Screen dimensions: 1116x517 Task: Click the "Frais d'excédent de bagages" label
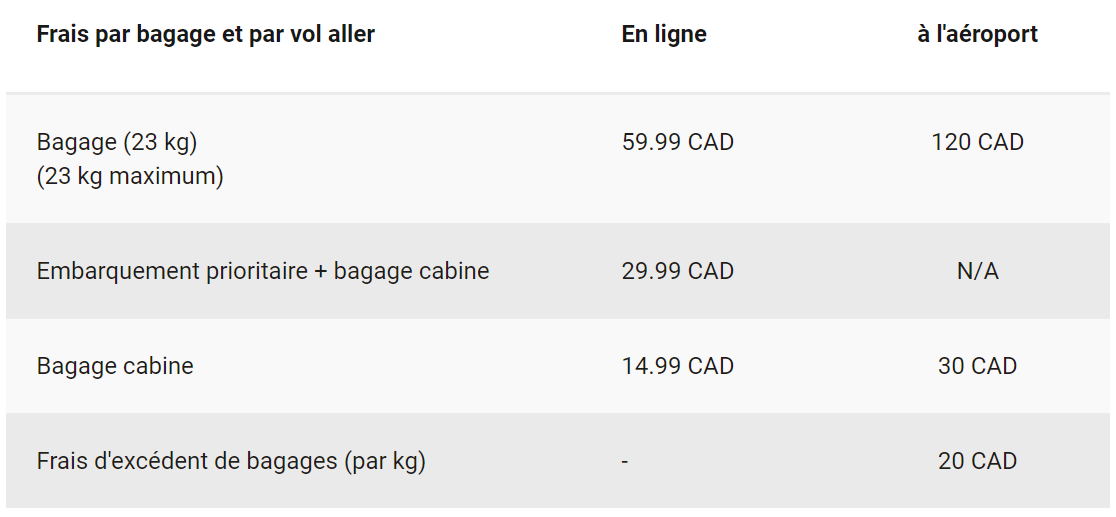(187, 461)
